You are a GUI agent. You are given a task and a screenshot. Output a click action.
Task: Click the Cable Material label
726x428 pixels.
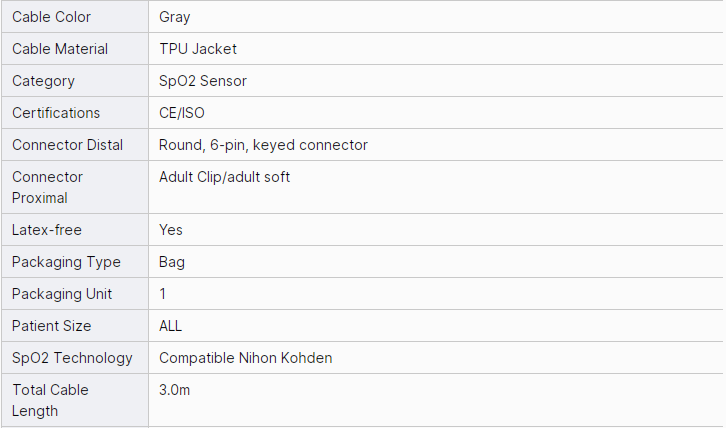click(60, 49)
